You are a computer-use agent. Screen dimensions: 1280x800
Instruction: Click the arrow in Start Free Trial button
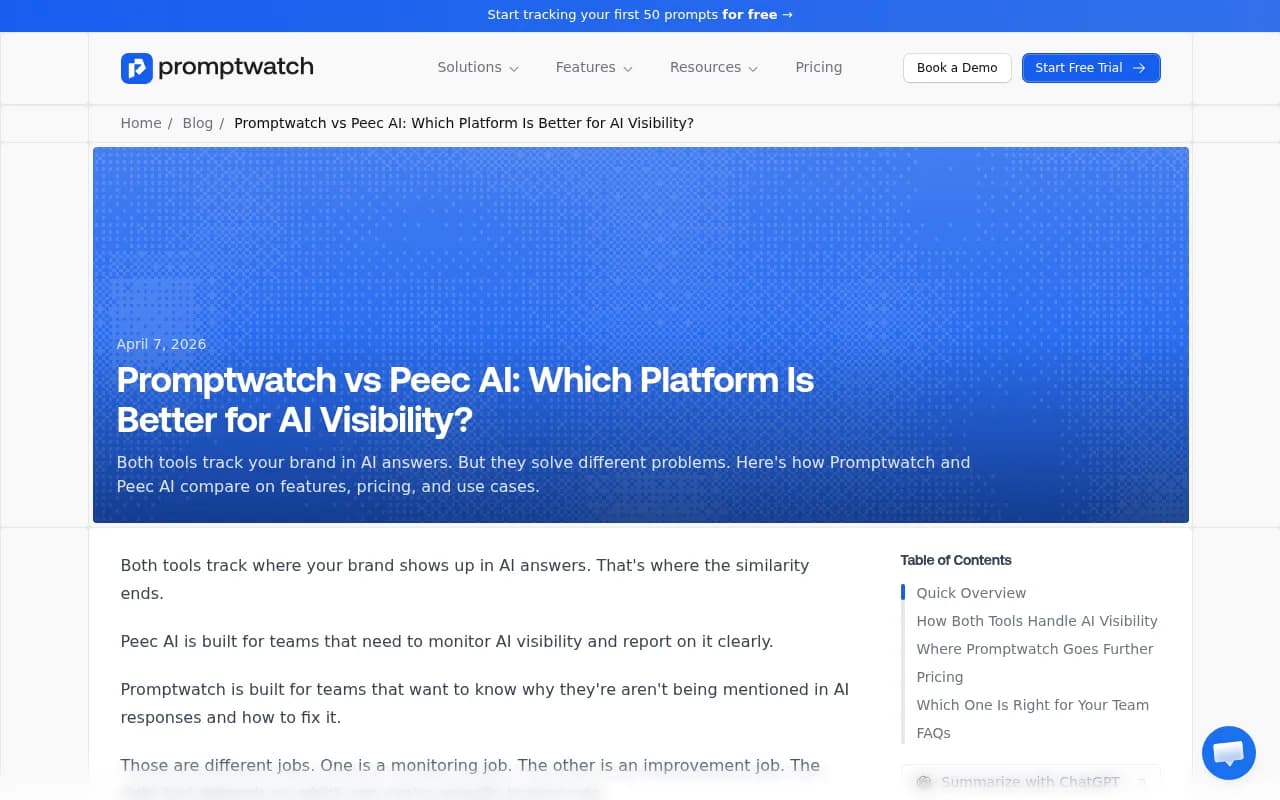[1139, 68]
